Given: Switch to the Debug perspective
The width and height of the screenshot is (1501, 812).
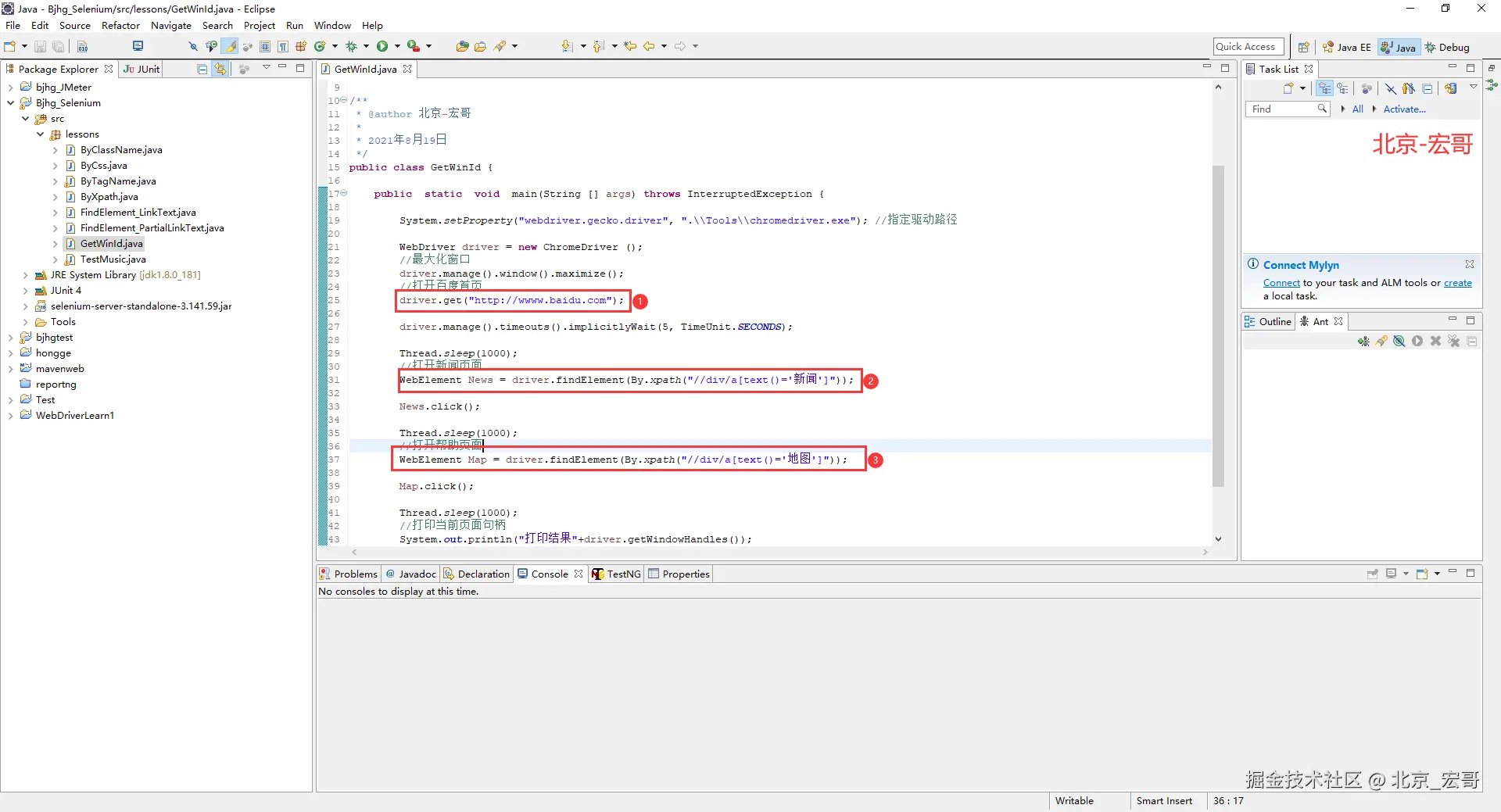Looking at the screenshot, I should tap(1448, 48).
